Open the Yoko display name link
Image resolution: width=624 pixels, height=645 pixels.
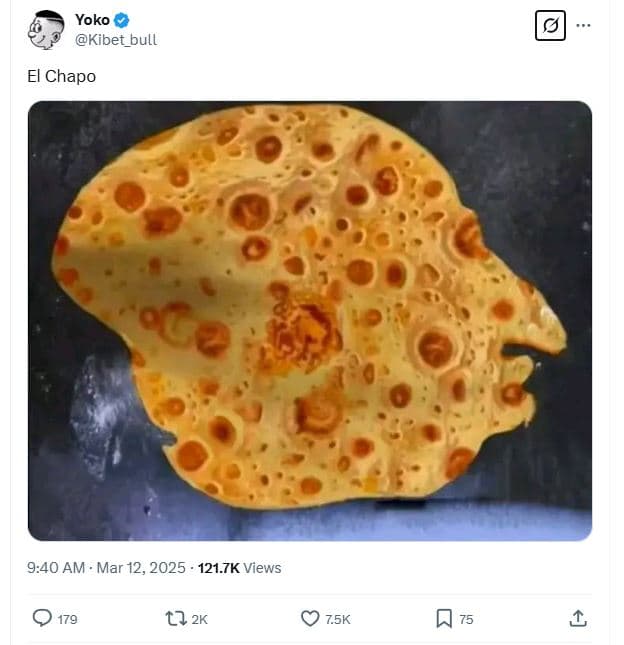click(92, 20)
